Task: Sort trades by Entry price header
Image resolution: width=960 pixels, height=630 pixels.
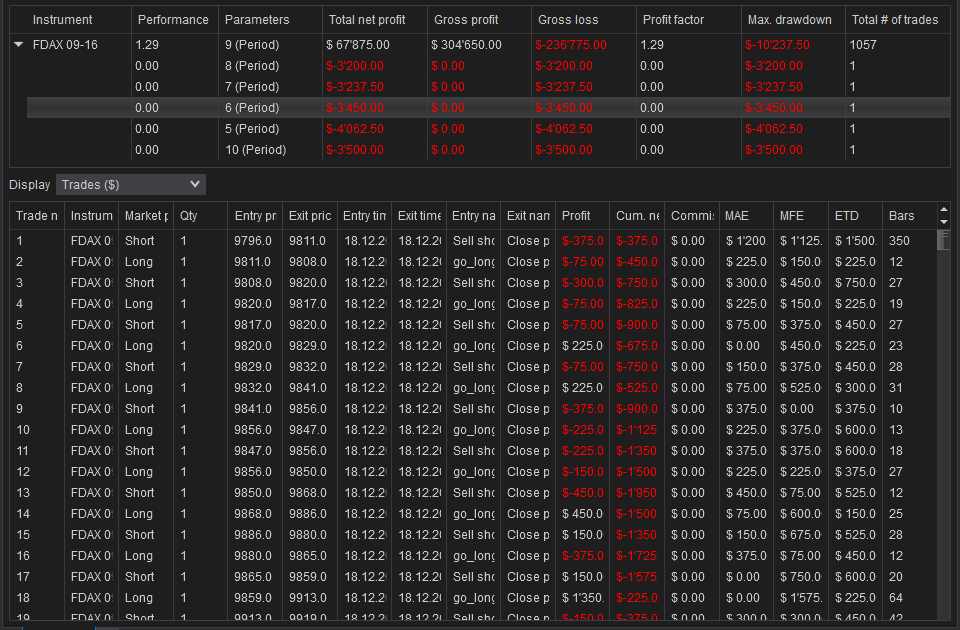Action: [255, 216]
